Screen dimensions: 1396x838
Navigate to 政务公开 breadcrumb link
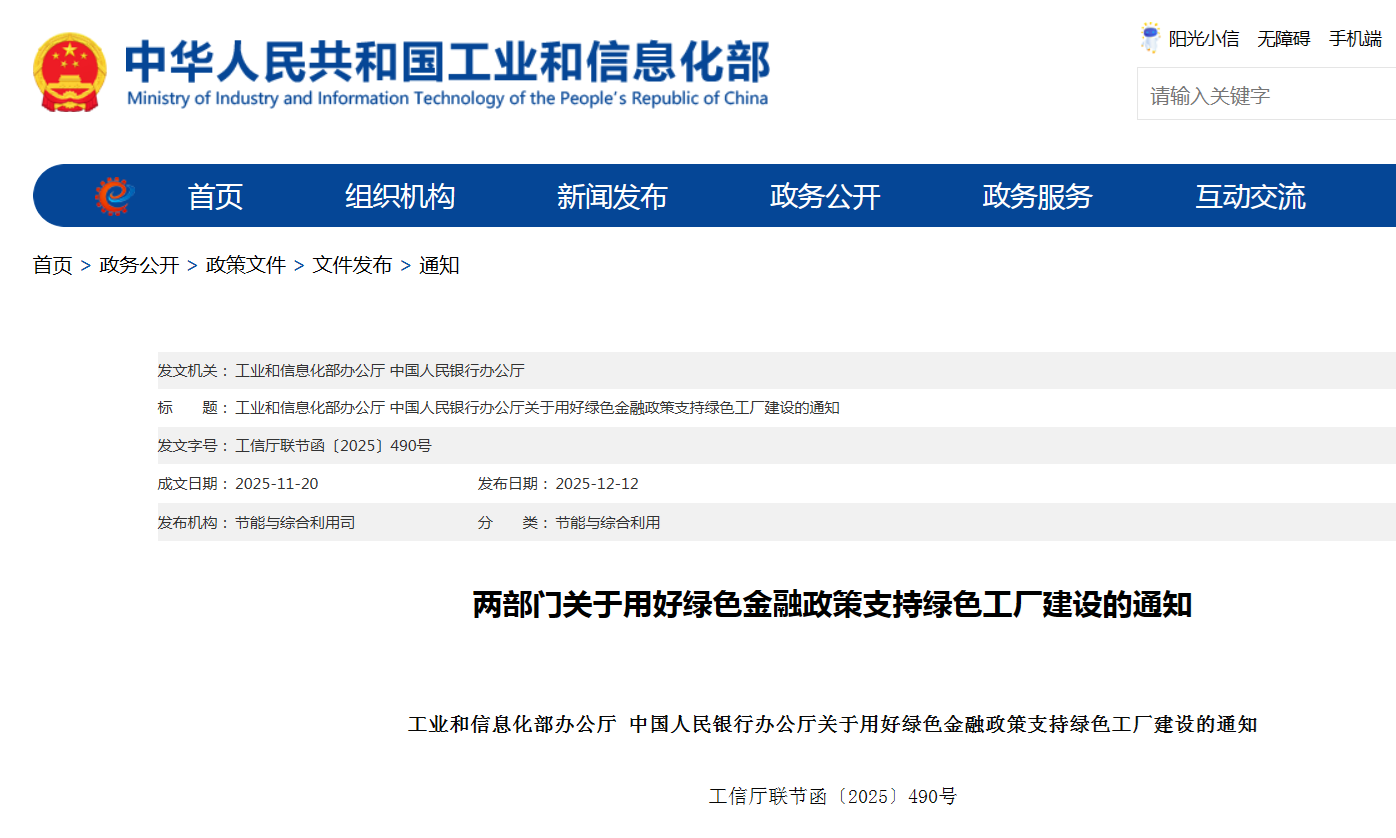click(139, 265)
